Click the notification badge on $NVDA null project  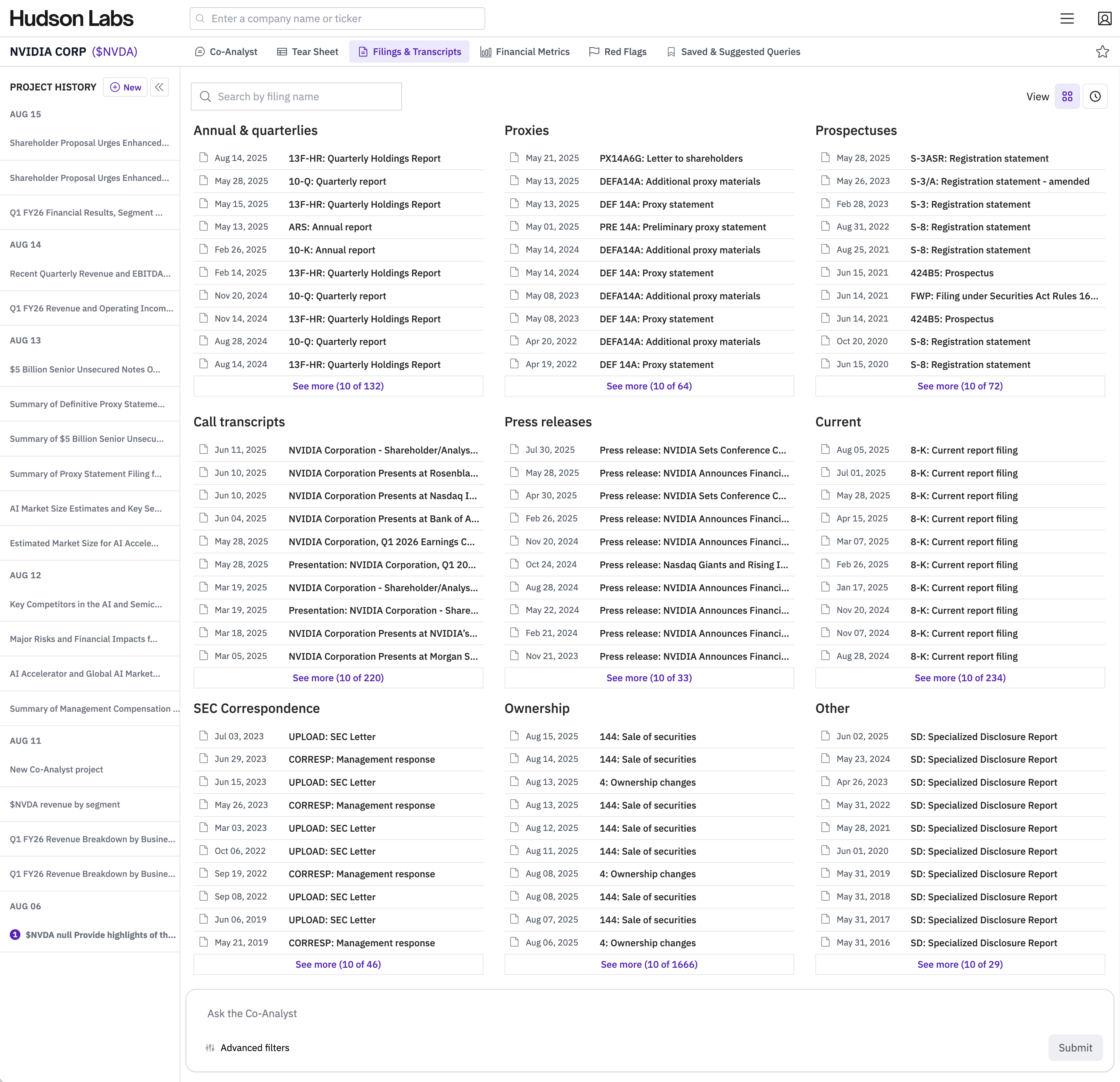pos(15,935)
